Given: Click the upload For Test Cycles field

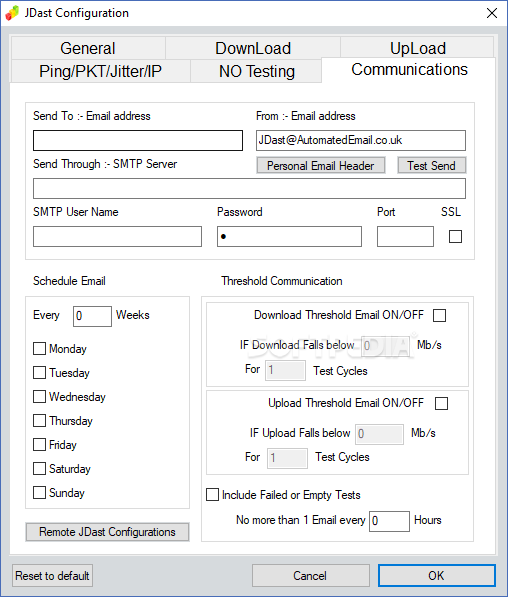Looking at the screenshot, I should click(287, 458).
